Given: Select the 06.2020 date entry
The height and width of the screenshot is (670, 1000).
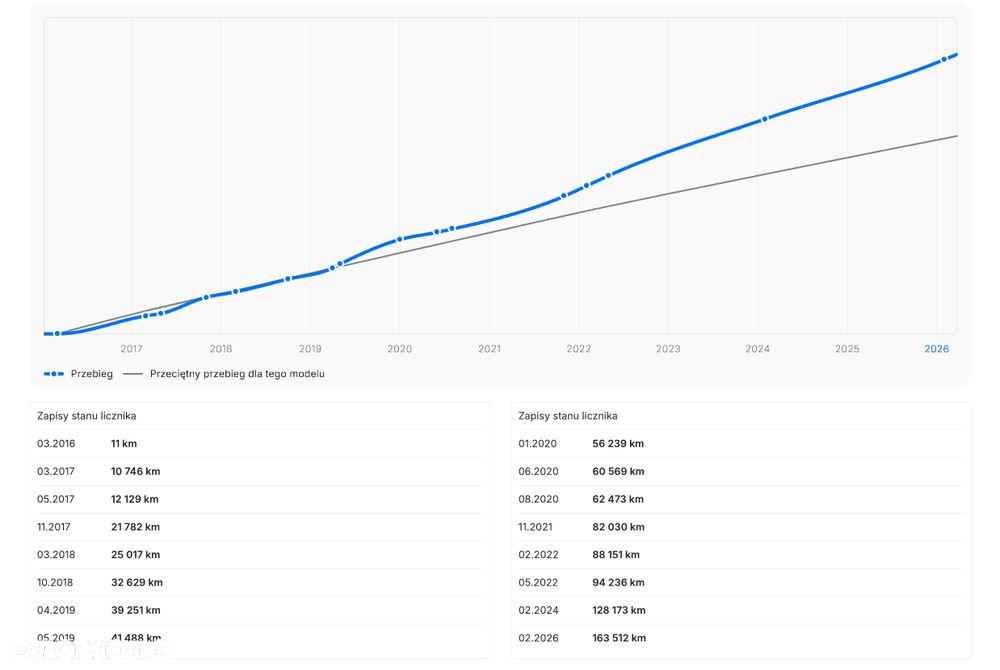Looking at the screenshot, I should [x=538, y=471].
